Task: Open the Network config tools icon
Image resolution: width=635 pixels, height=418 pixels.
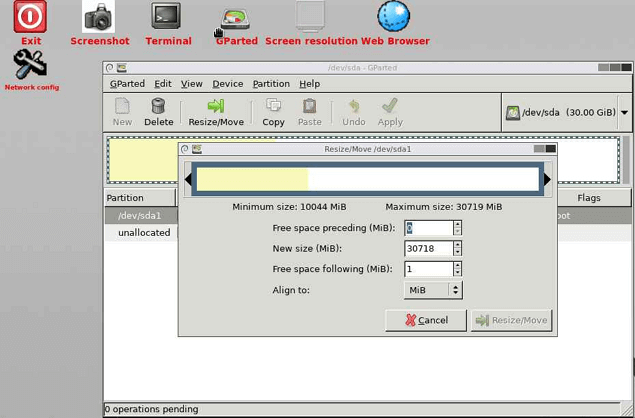Action: click(x=30, y=66)
